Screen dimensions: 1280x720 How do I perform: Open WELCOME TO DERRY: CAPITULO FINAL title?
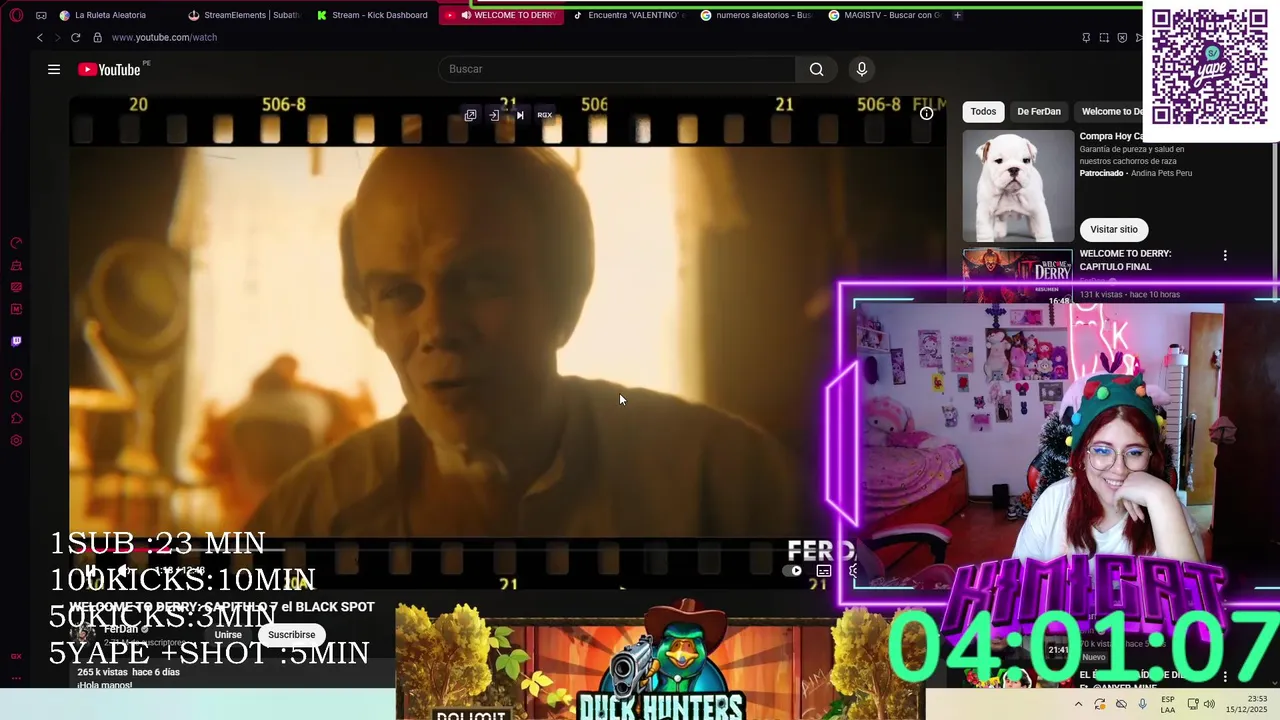click(x=1125, y=260)
